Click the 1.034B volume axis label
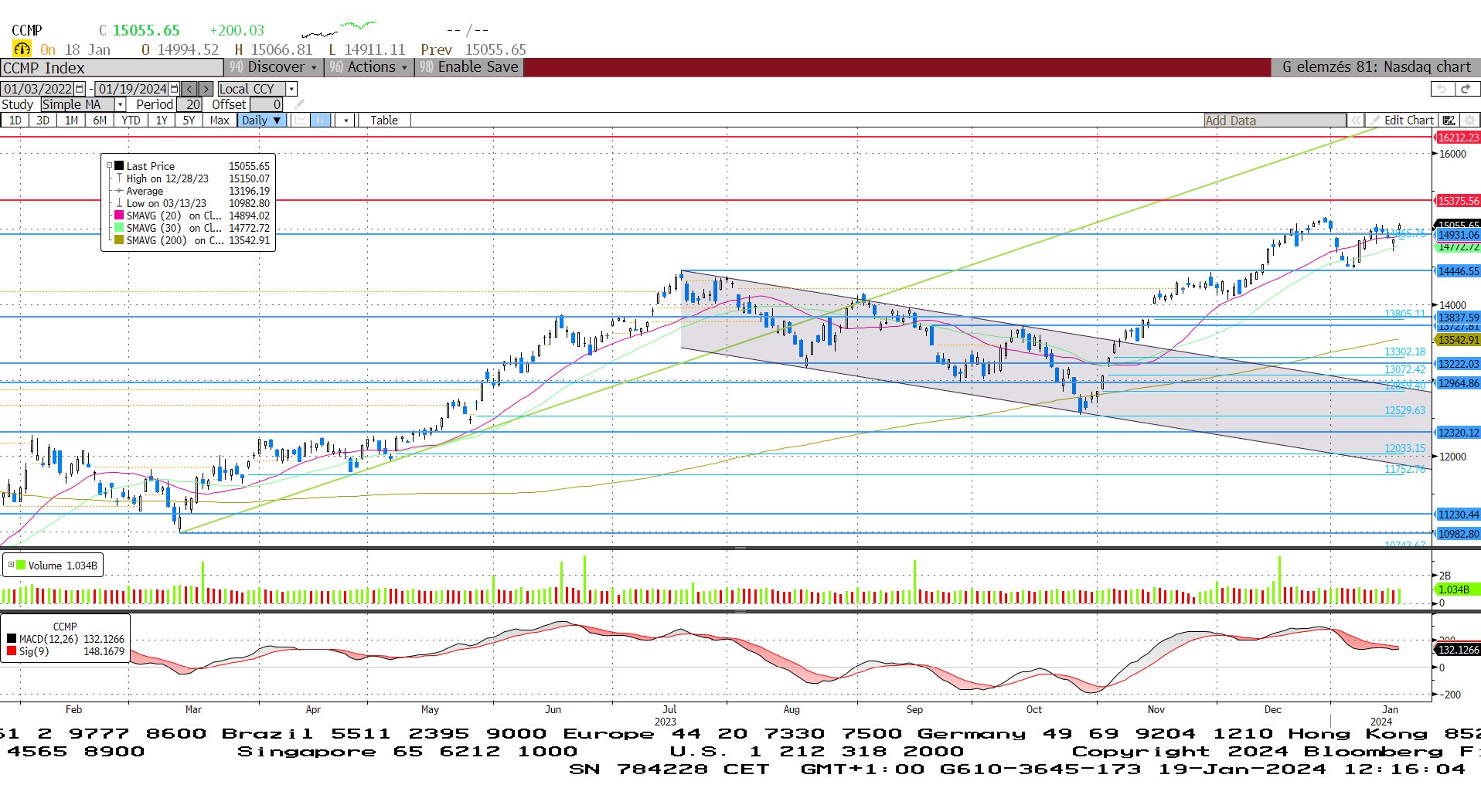1481x812 pixels. tap(1458, 589)
